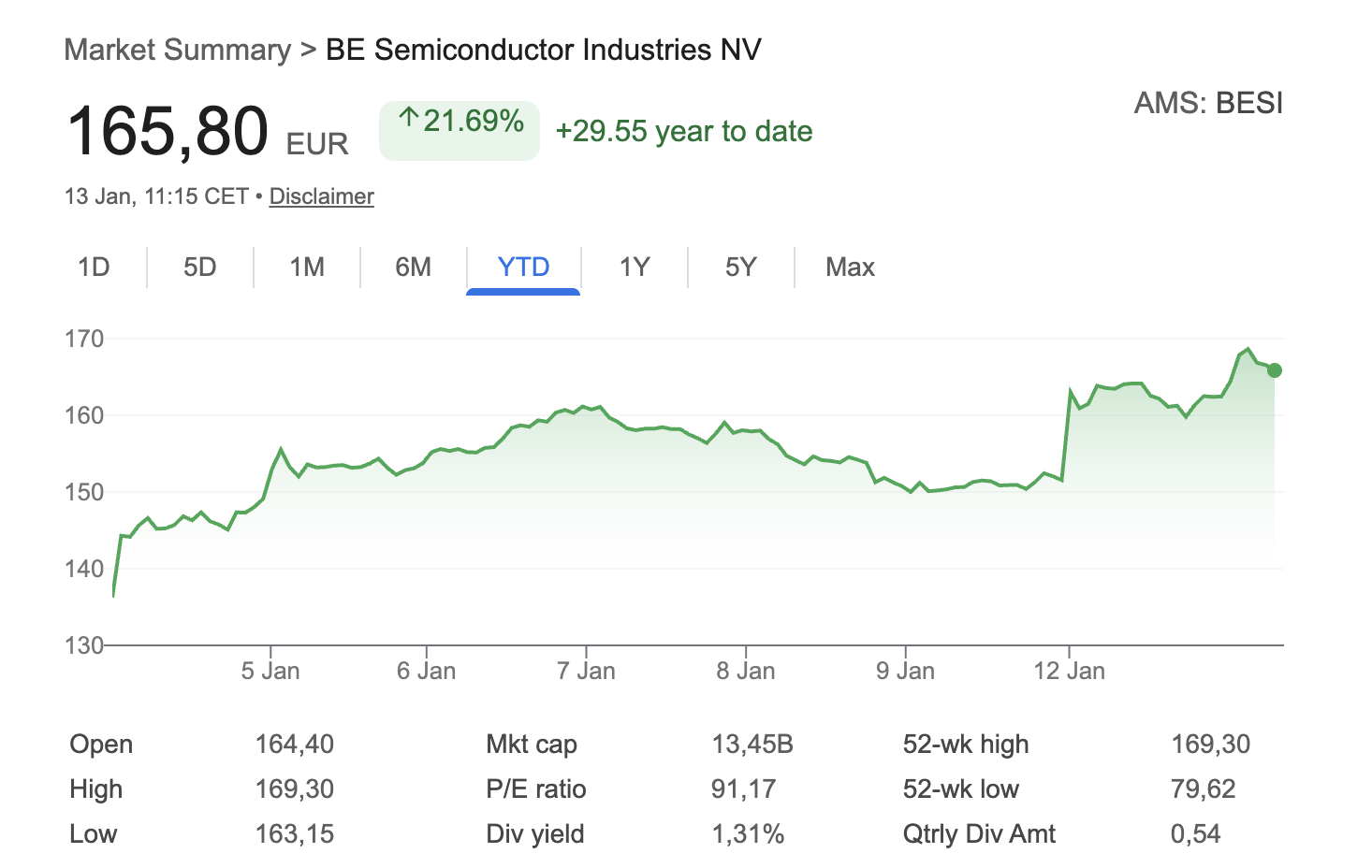Click the BE Semiconductor Industries NV title
The width and height of the screenshot is (1372, 868).
[x=543, y=50]
